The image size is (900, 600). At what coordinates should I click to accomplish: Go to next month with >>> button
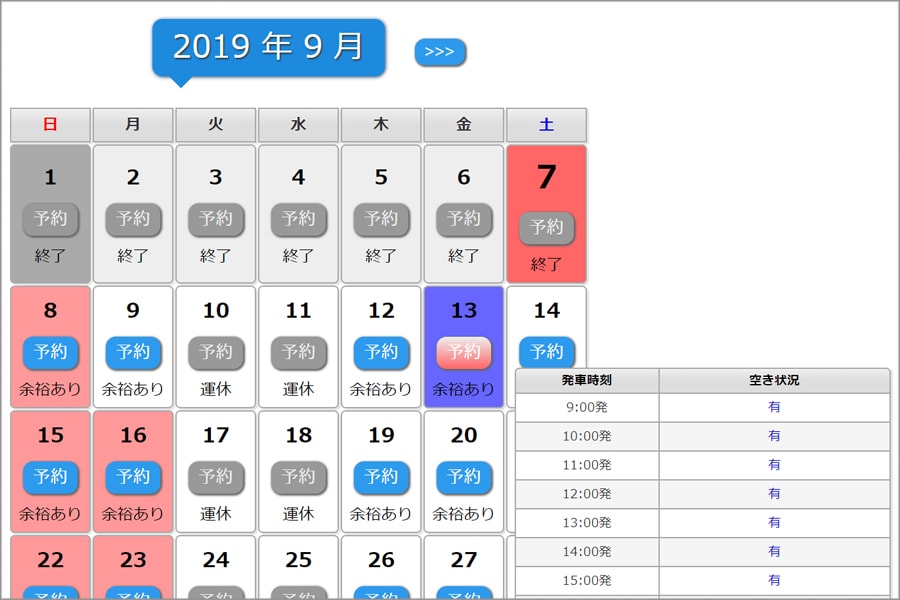pos(440,52)
